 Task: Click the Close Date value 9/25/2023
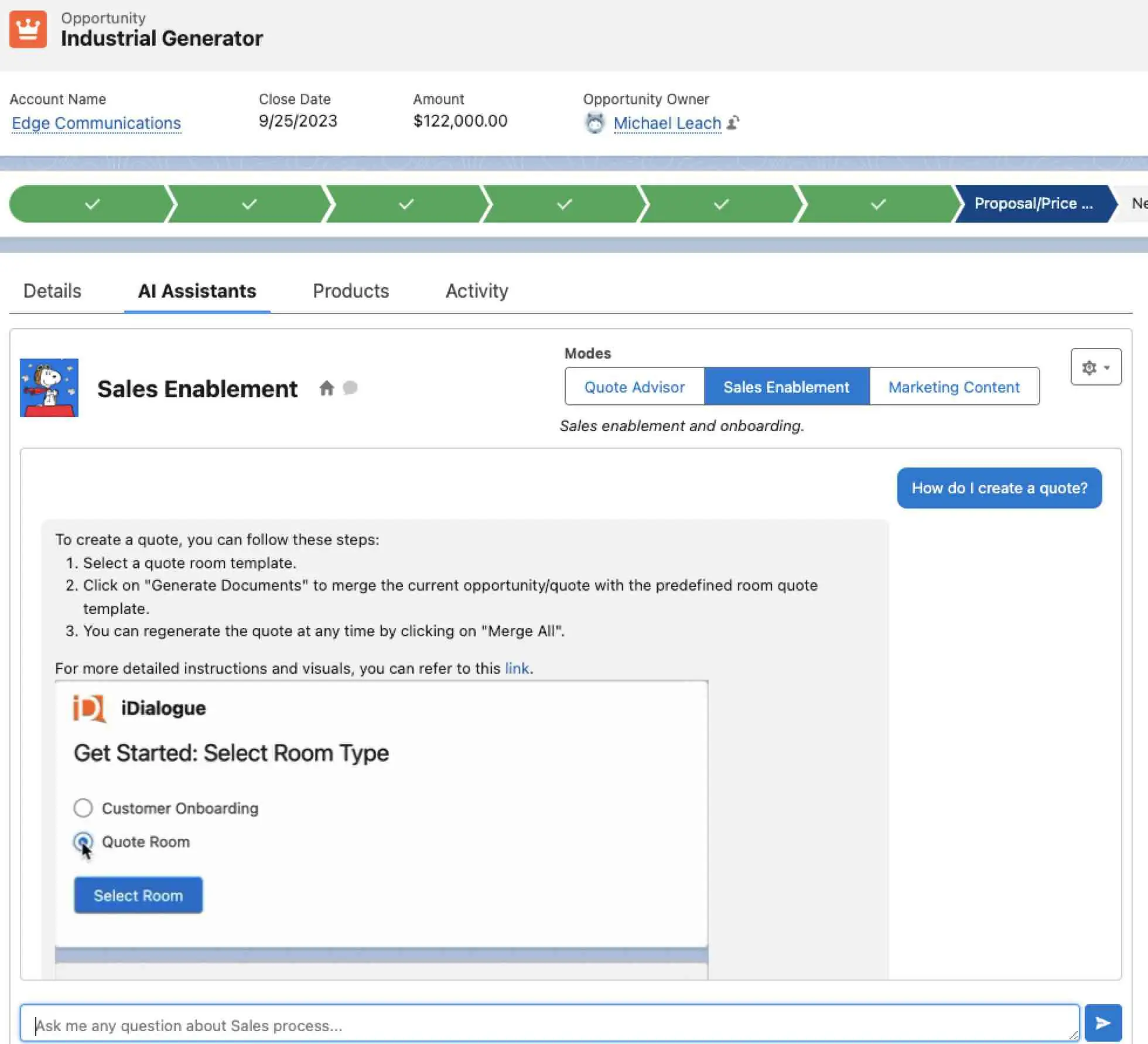(298, 121)
